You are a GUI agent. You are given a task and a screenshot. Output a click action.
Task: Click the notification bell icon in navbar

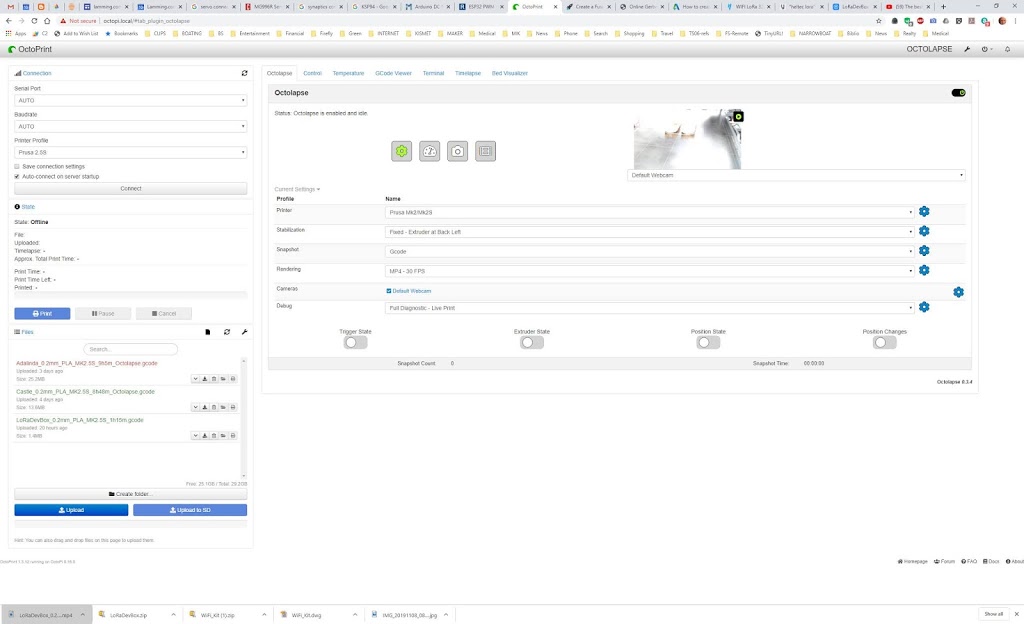coord(1007,49)
